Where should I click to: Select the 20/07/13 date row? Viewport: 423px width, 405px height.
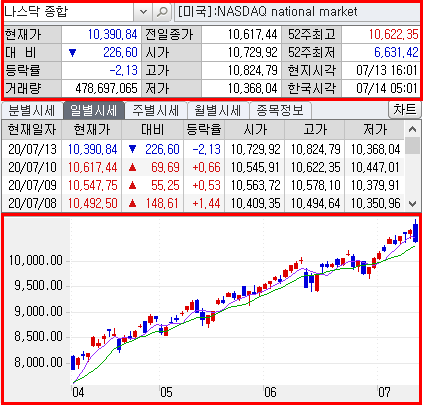point(203,149)
